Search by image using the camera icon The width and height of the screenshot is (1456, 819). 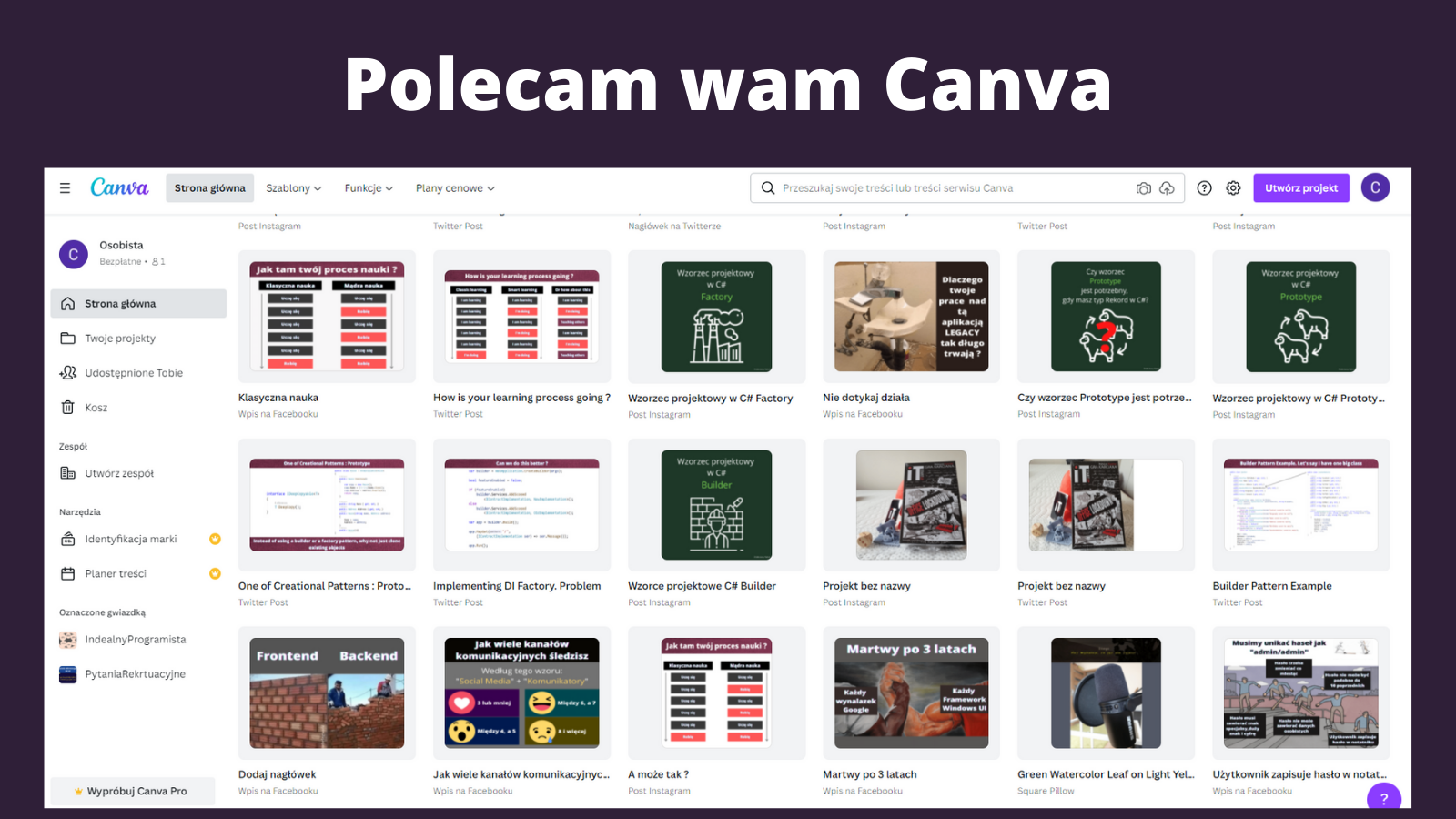coord(1144,188)
